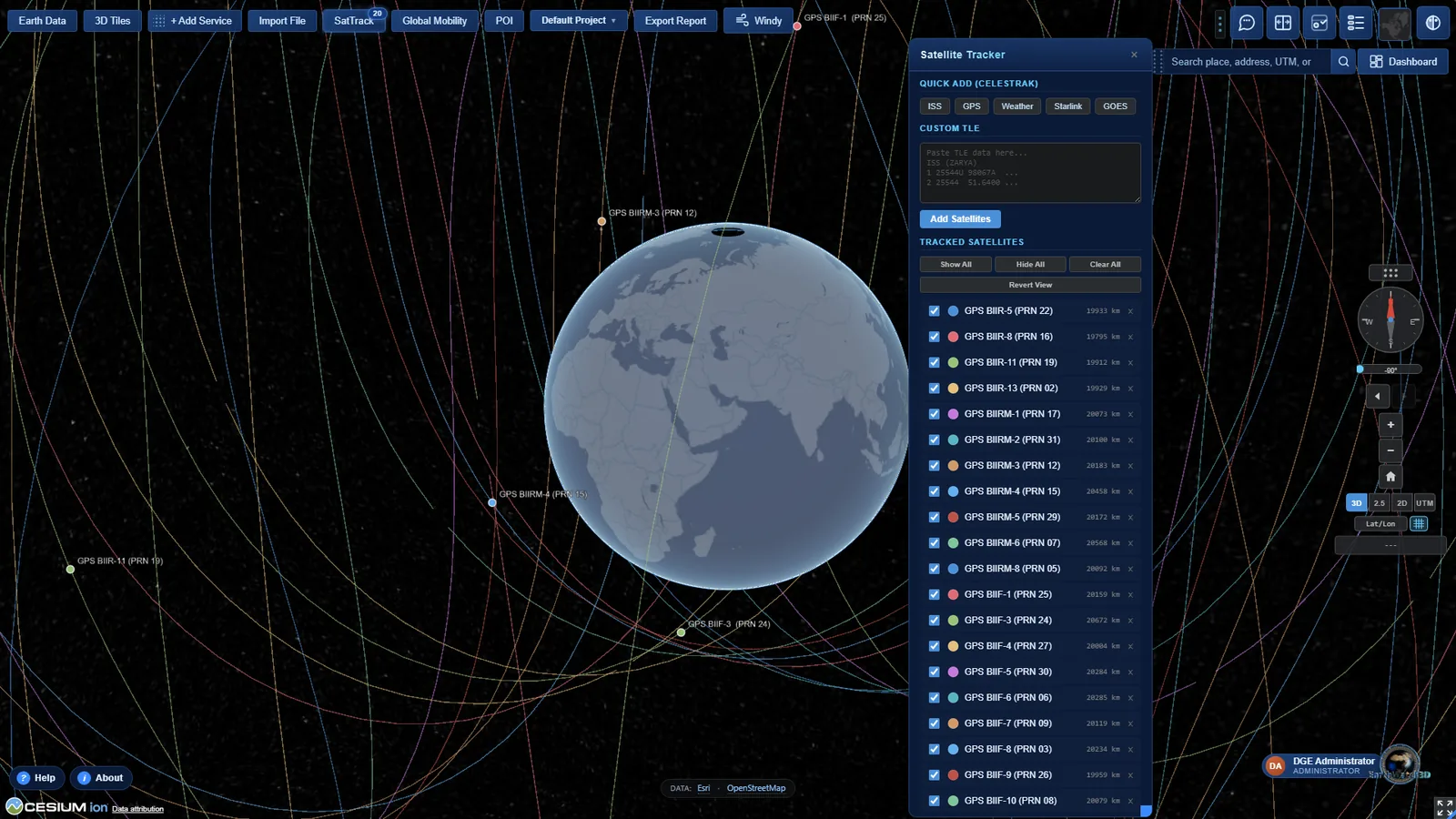Toggle the coordinate grid icon

(1419, 524)
